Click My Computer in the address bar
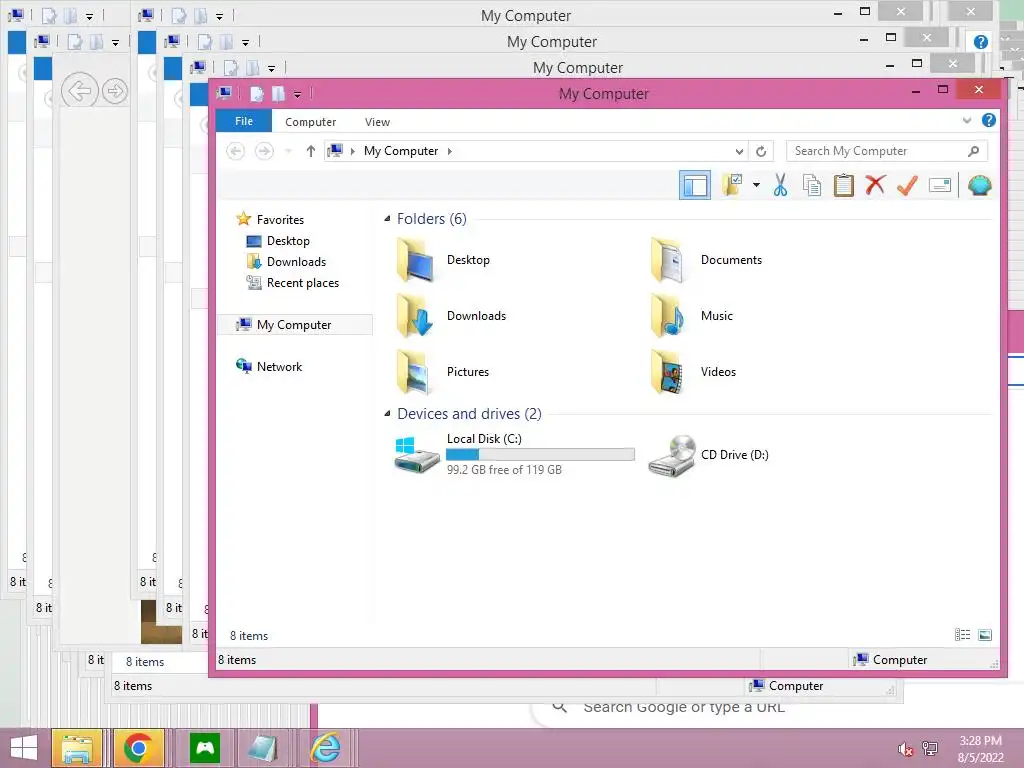Viewport: 1024px width, 768px height. 401,151
